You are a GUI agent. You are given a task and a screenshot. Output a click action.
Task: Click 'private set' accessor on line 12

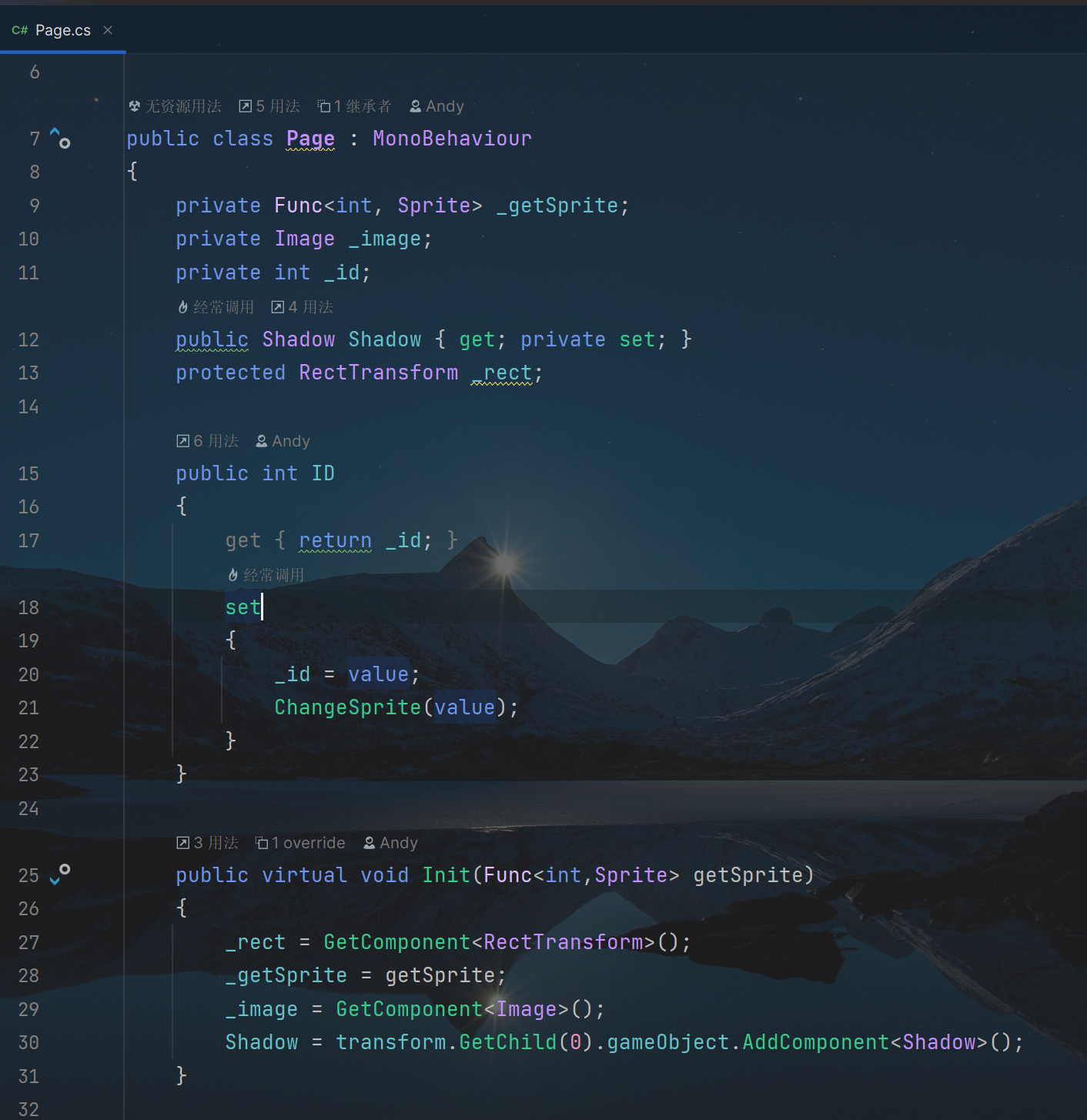(588, 339)
